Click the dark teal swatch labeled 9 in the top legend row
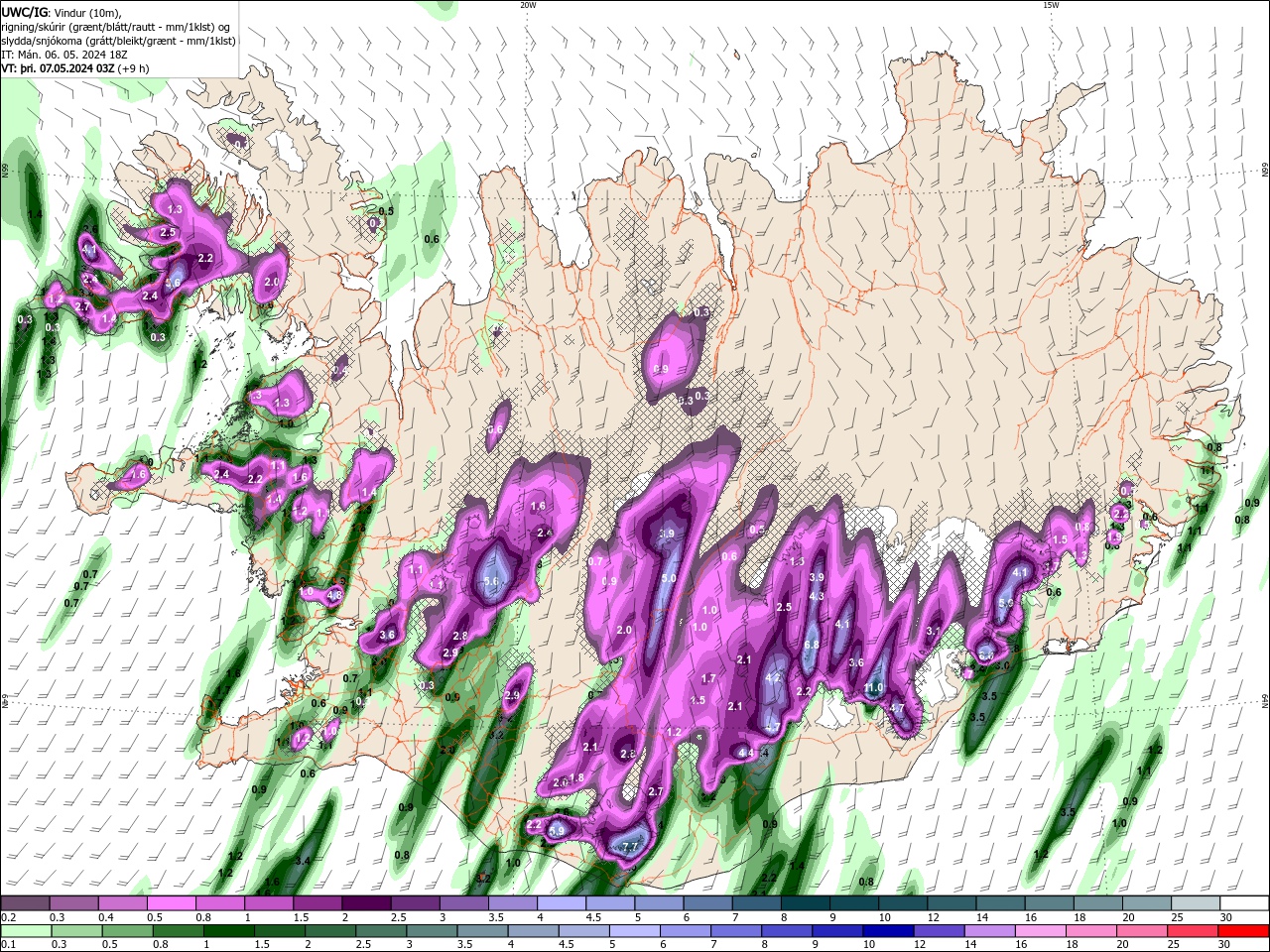 click(853, 903)
